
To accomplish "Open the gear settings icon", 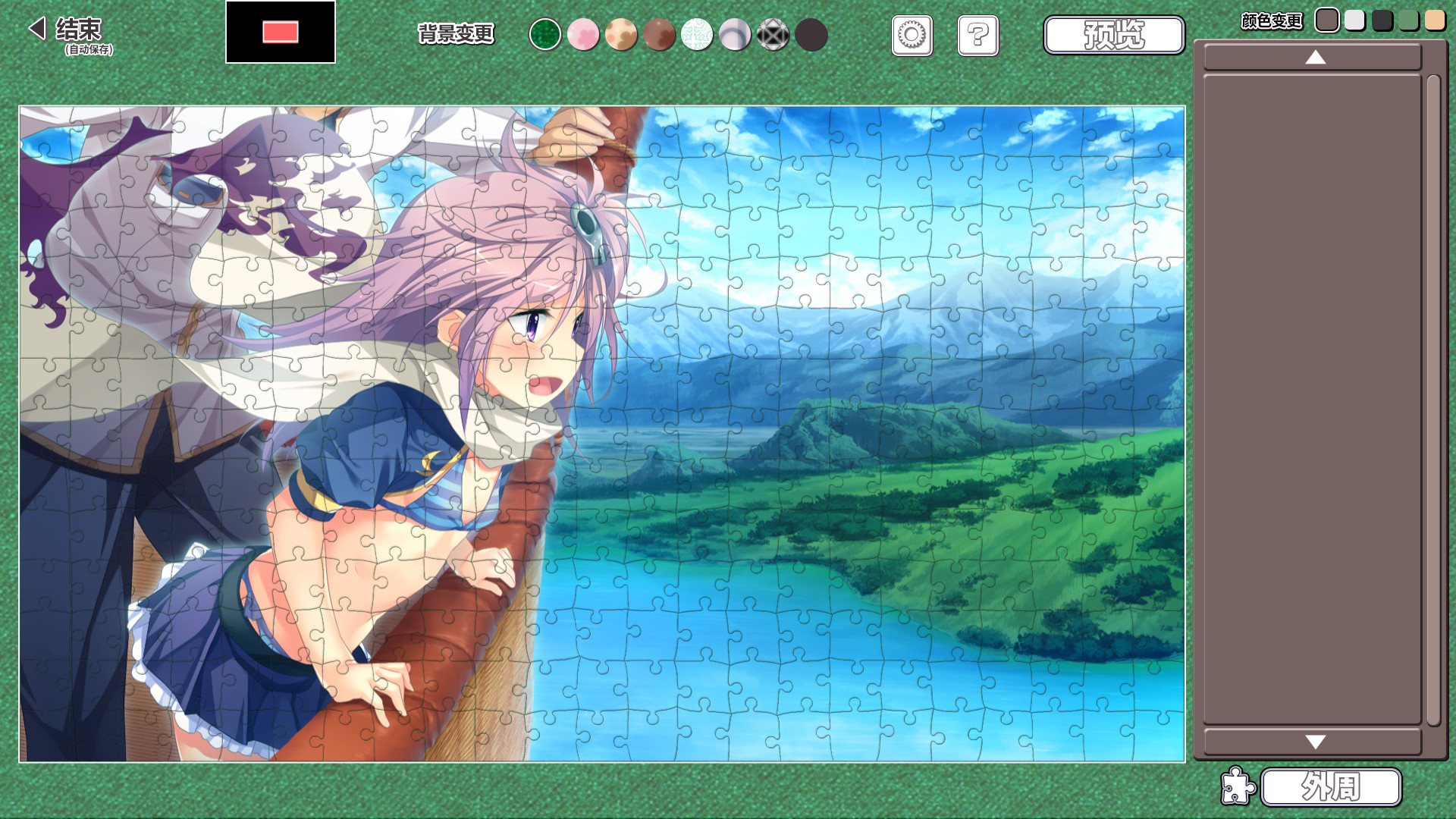I will click(912, 35).
